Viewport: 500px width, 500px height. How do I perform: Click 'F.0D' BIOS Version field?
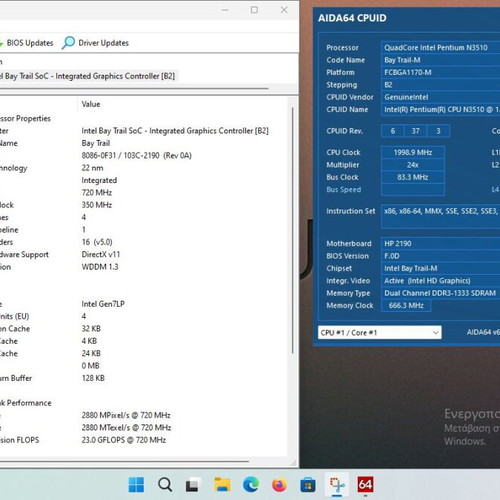440,256
